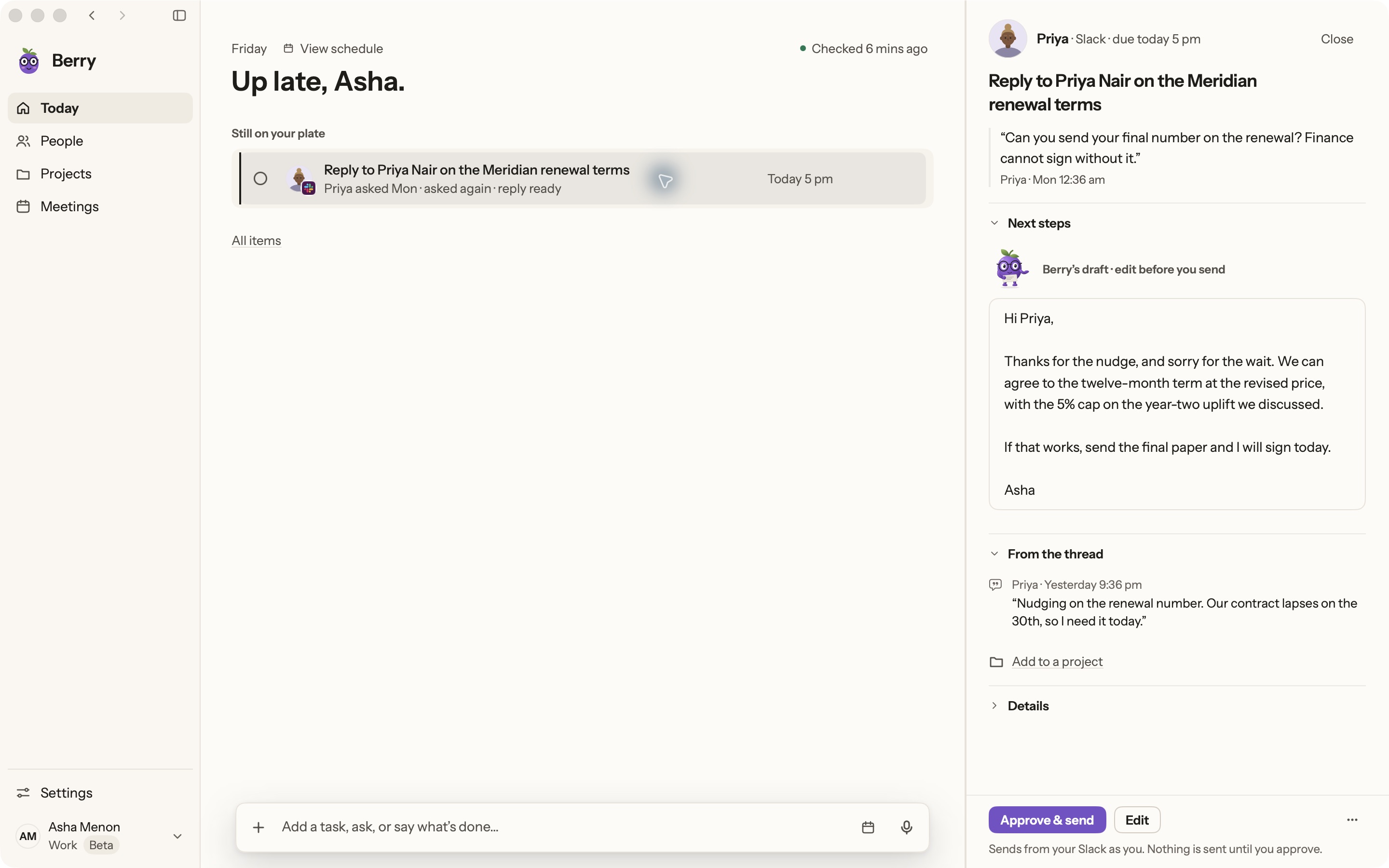Click the Edit button
Screen dimensions: 1389x868
(x=1136, y=820)
